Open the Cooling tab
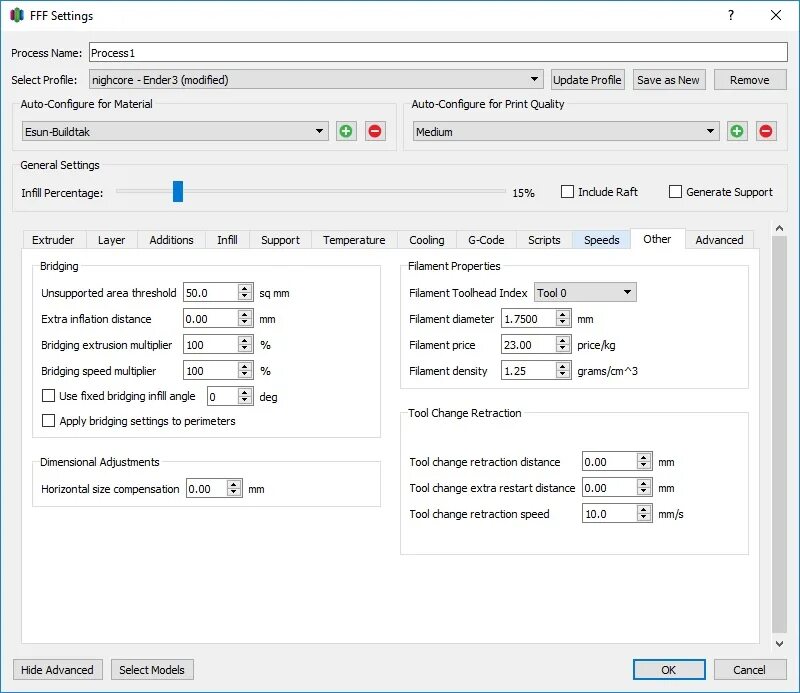The width and height of the screenshot is (800, 693). click(427, 240)
